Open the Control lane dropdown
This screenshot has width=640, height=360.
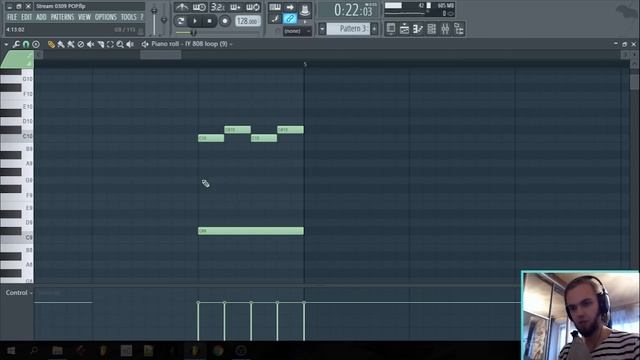click(x=19, y=293)
